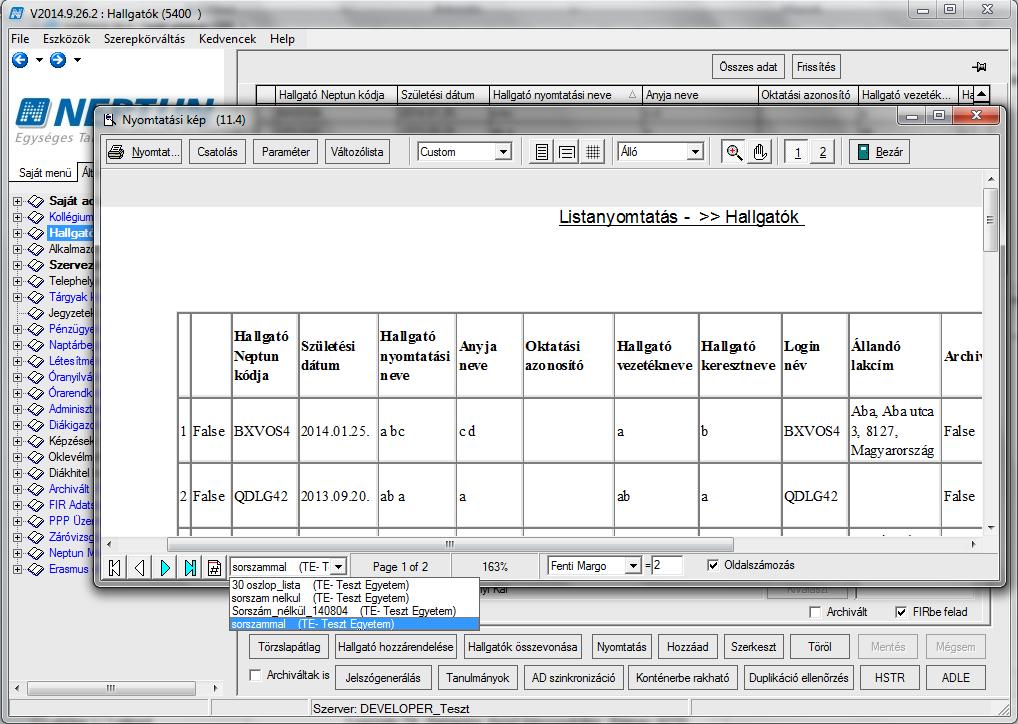Choose sorszam nelkul template

pos(354,598)
